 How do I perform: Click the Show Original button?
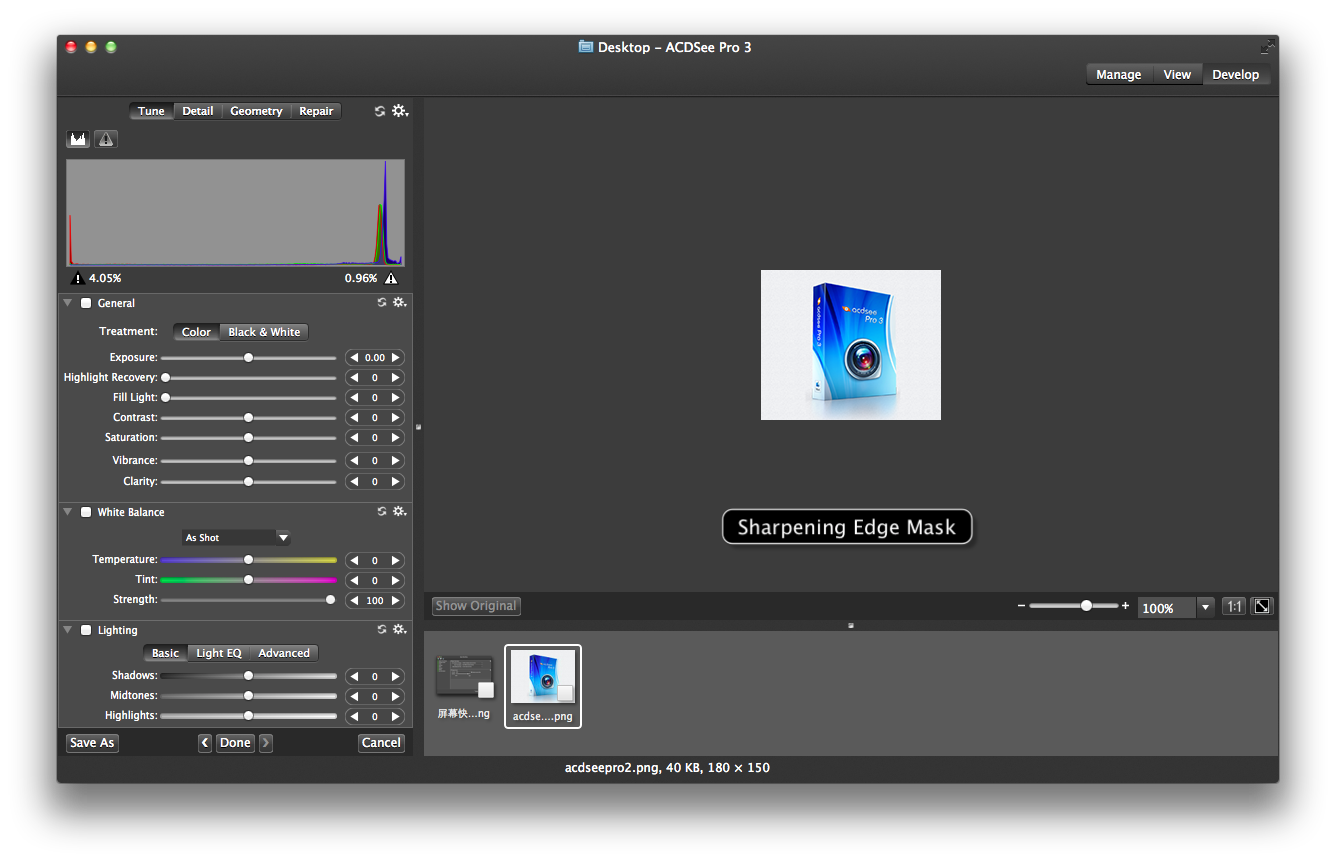tap(476, 606)
